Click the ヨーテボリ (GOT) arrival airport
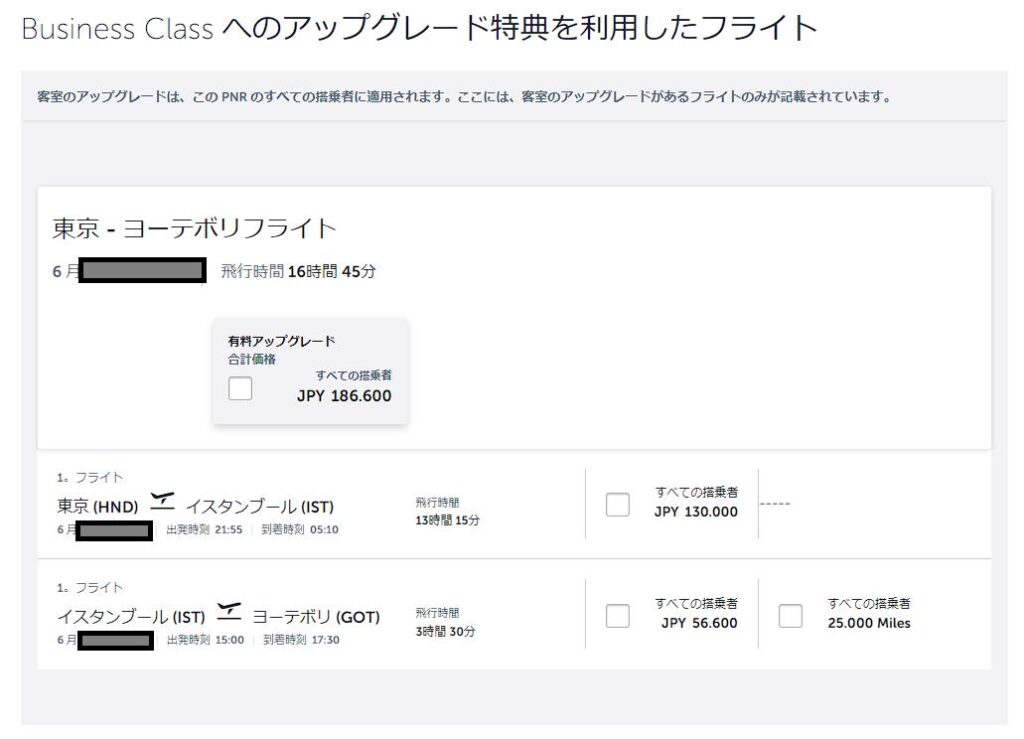This screenshot has height=739, width=1024. tap(315, 617)
